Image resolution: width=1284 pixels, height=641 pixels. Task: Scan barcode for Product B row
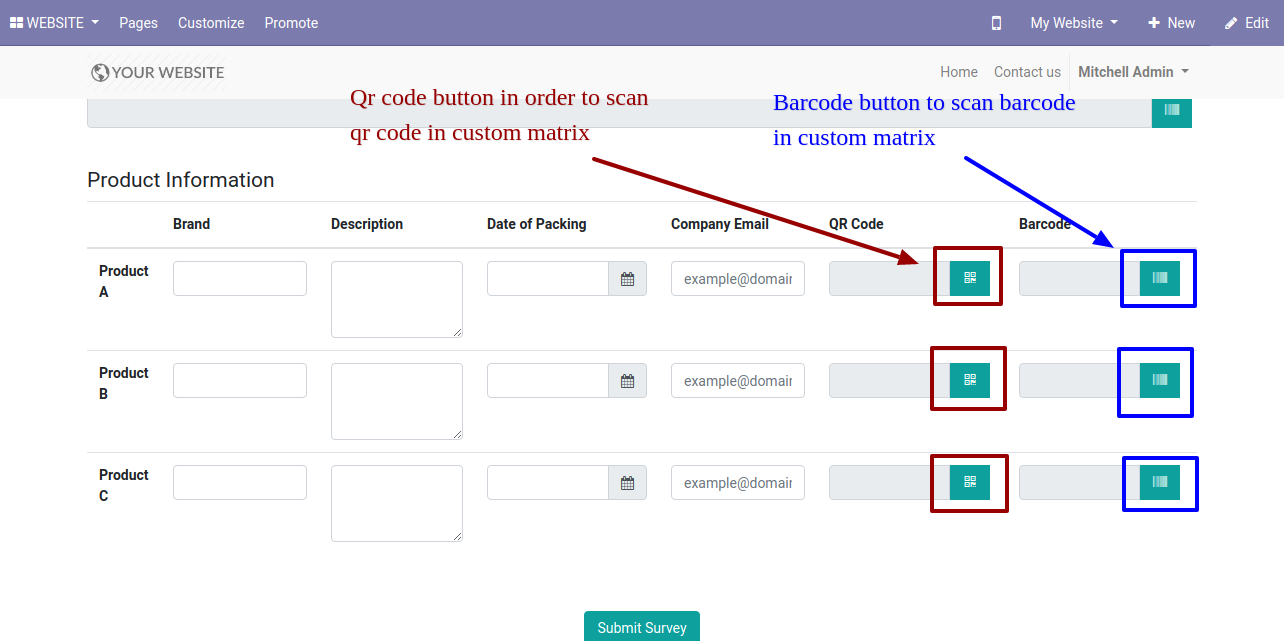(x=1159, y=380)
